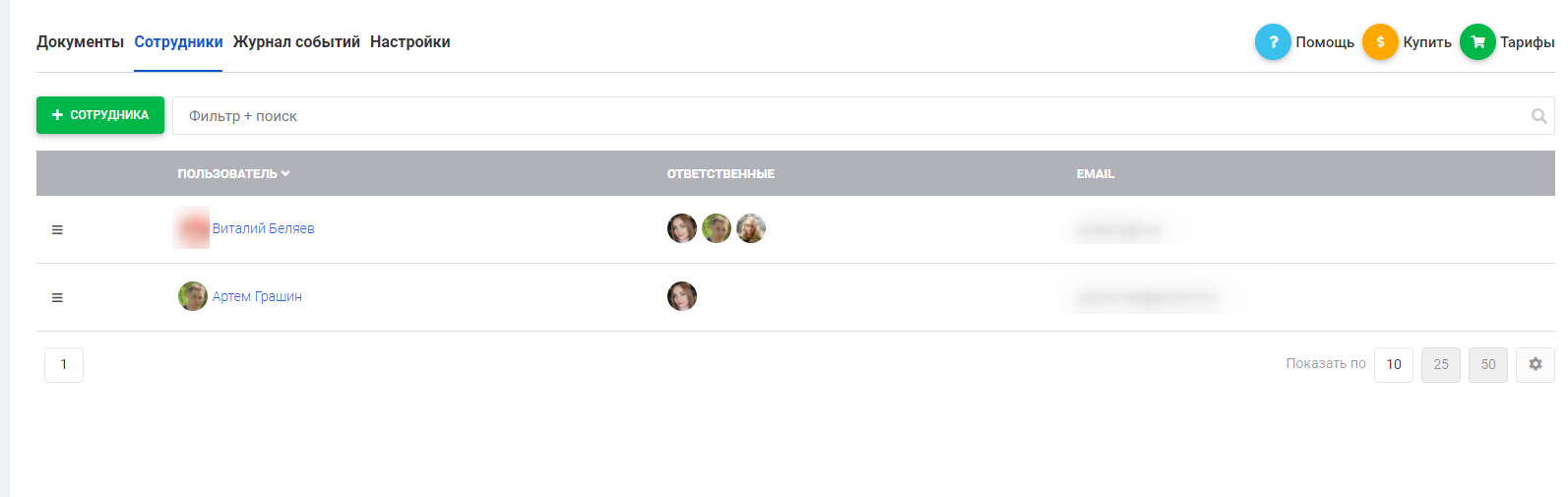
Task: Click the magnifier search icon in filter
Action: [x=1539, y=116]
